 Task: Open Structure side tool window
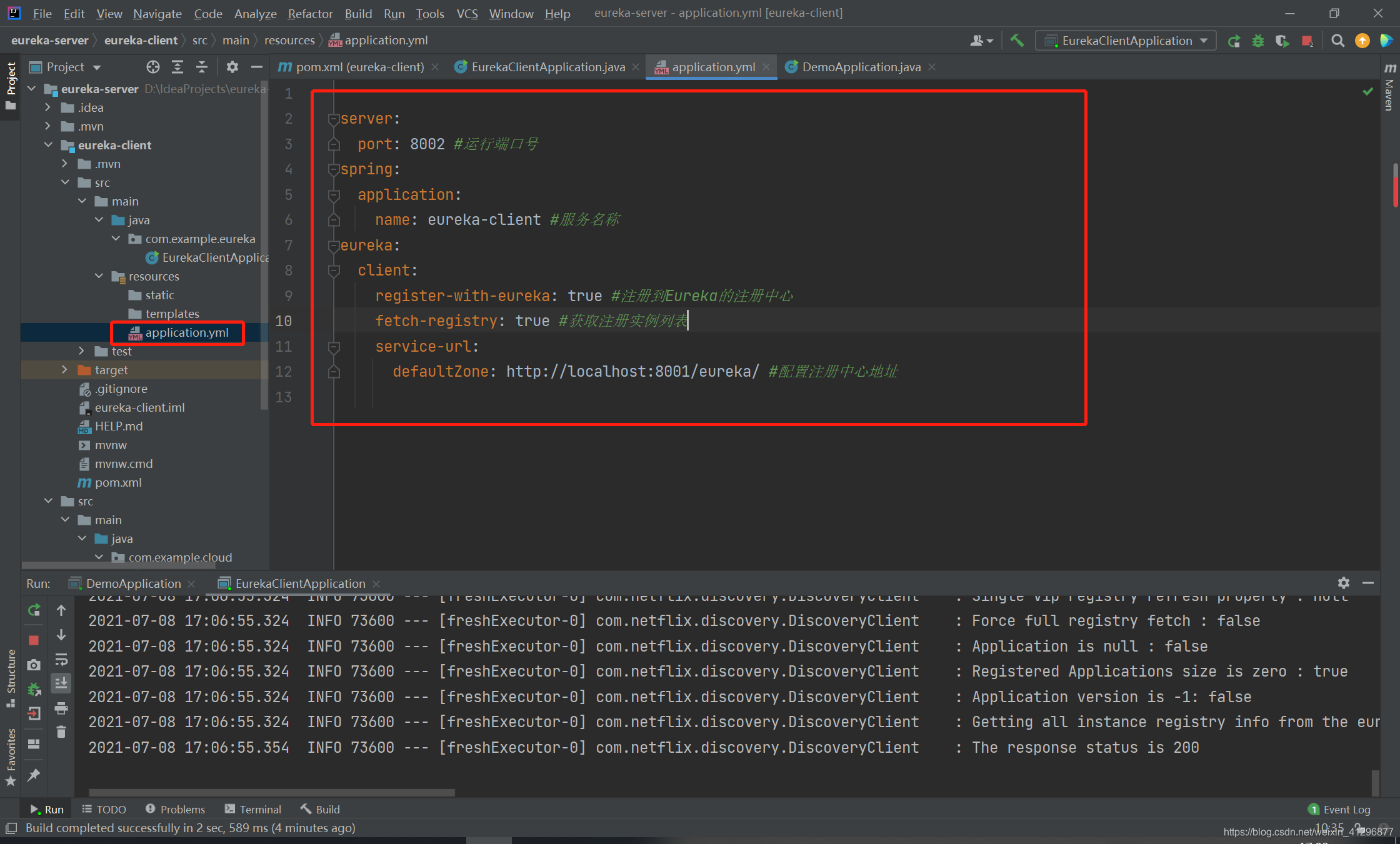coord(11,679)
